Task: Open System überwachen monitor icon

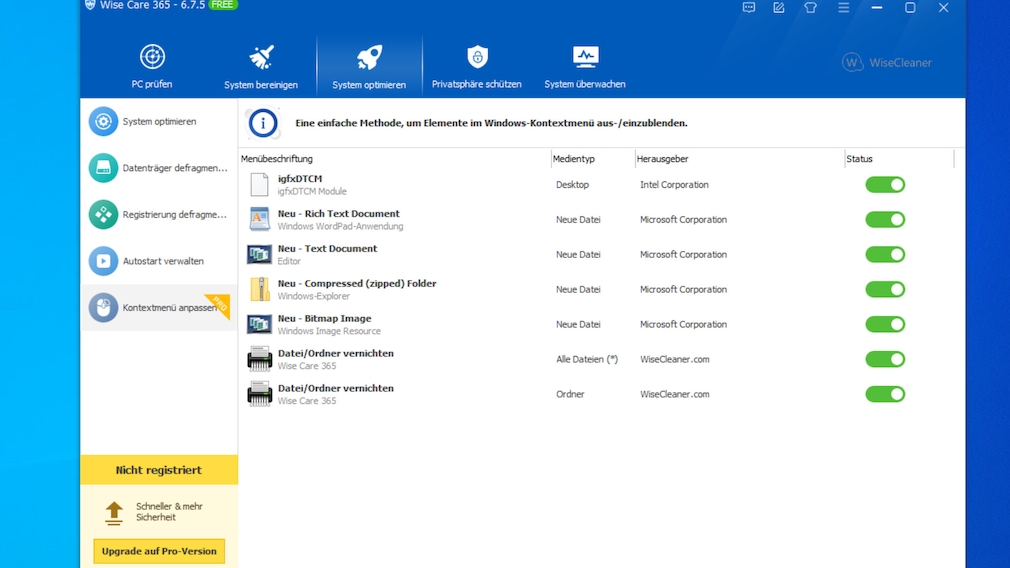Action: tap(585, 57)
